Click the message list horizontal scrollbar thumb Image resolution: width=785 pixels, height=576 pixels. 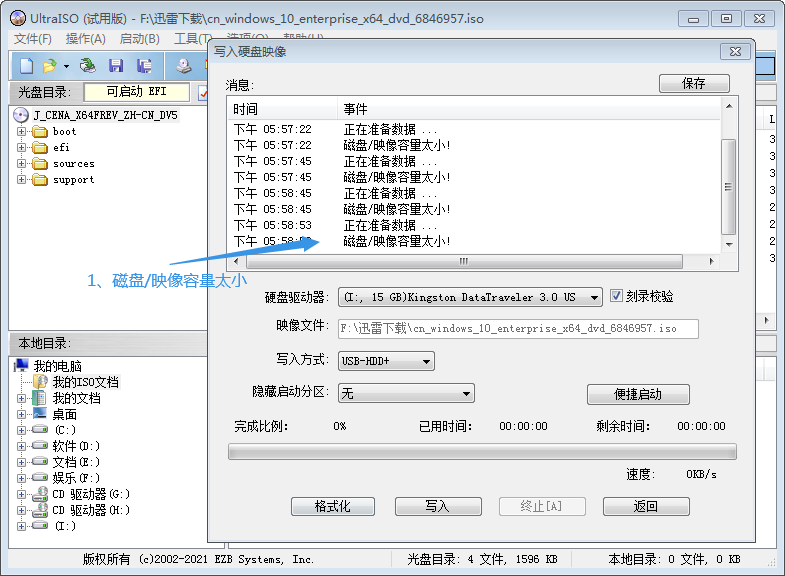[x=464, y=261]
